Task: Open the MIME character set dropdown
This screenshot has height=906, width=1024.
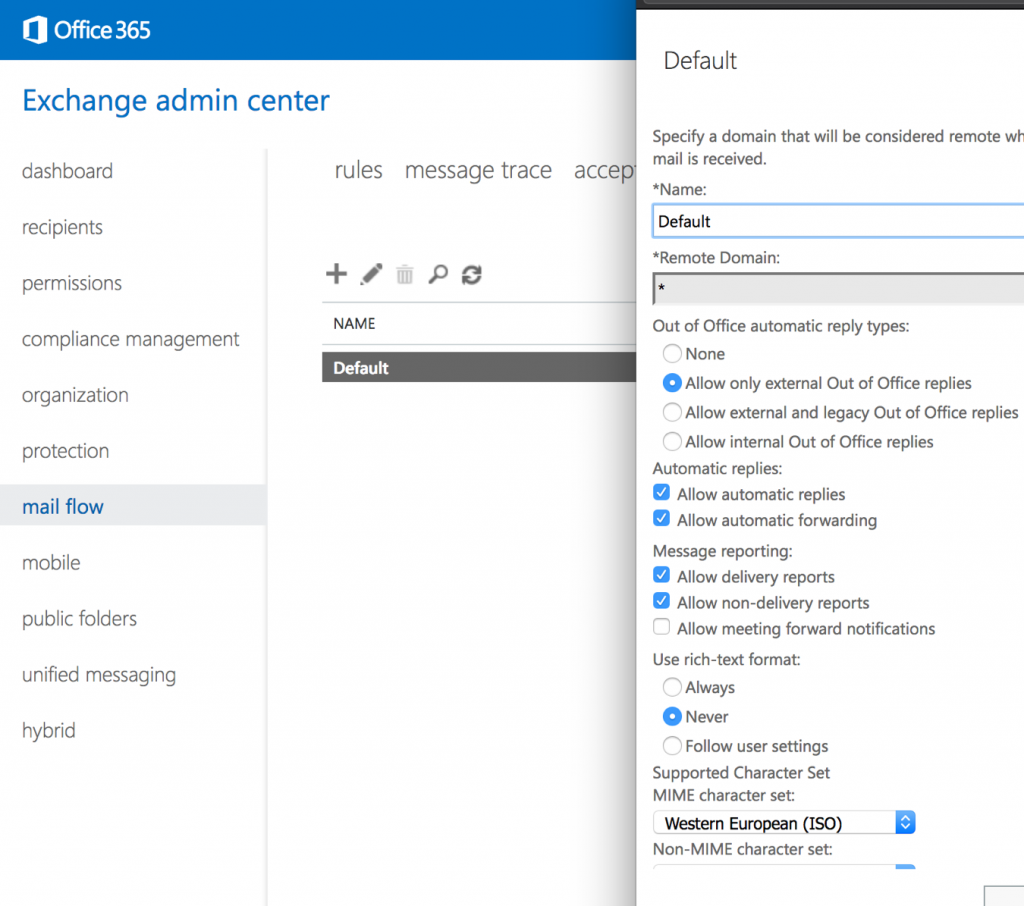Action: (784, 822)
